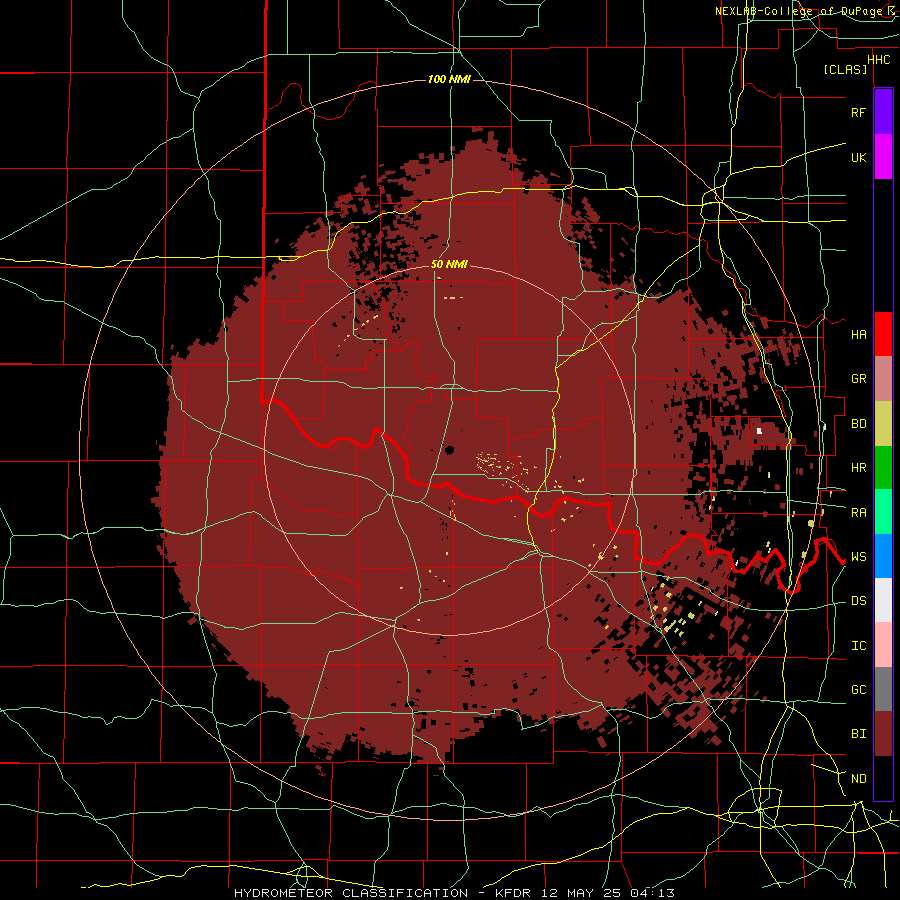
Task: Click the dark red BI legend swatch
Action: point(883,734)
